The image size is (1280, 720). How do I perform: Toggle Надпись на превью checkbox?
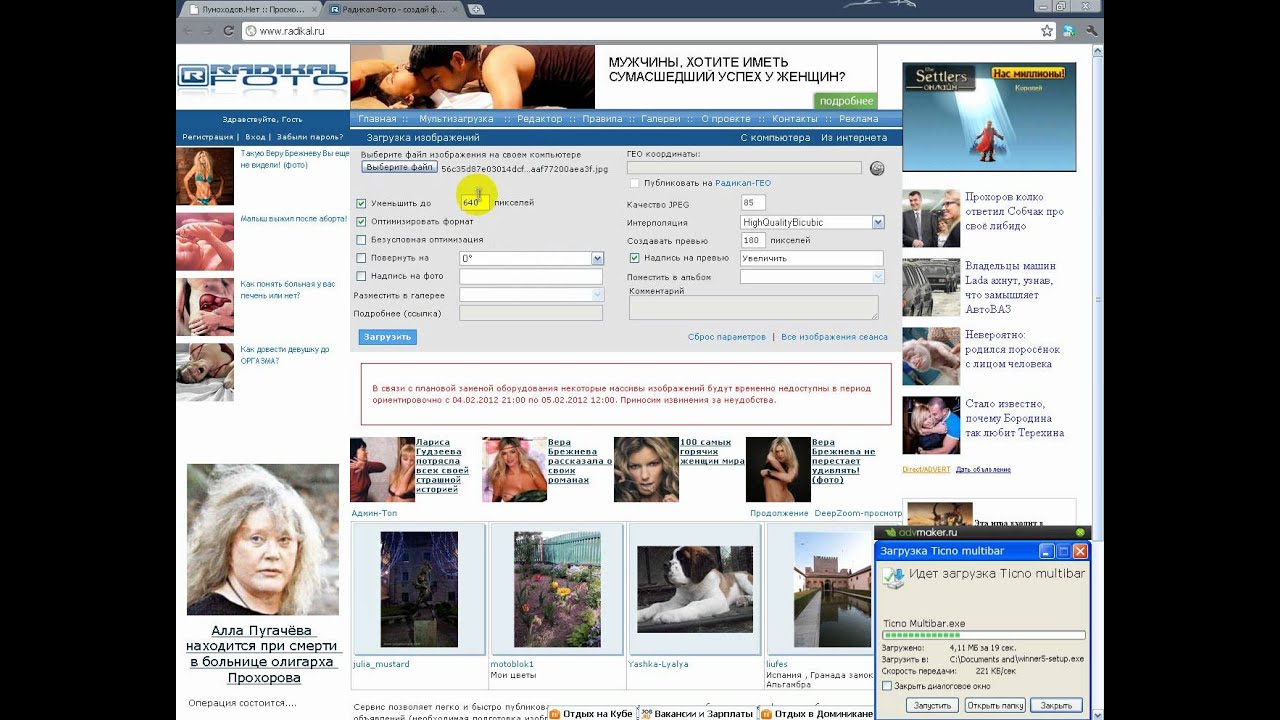tap(635, 258)
